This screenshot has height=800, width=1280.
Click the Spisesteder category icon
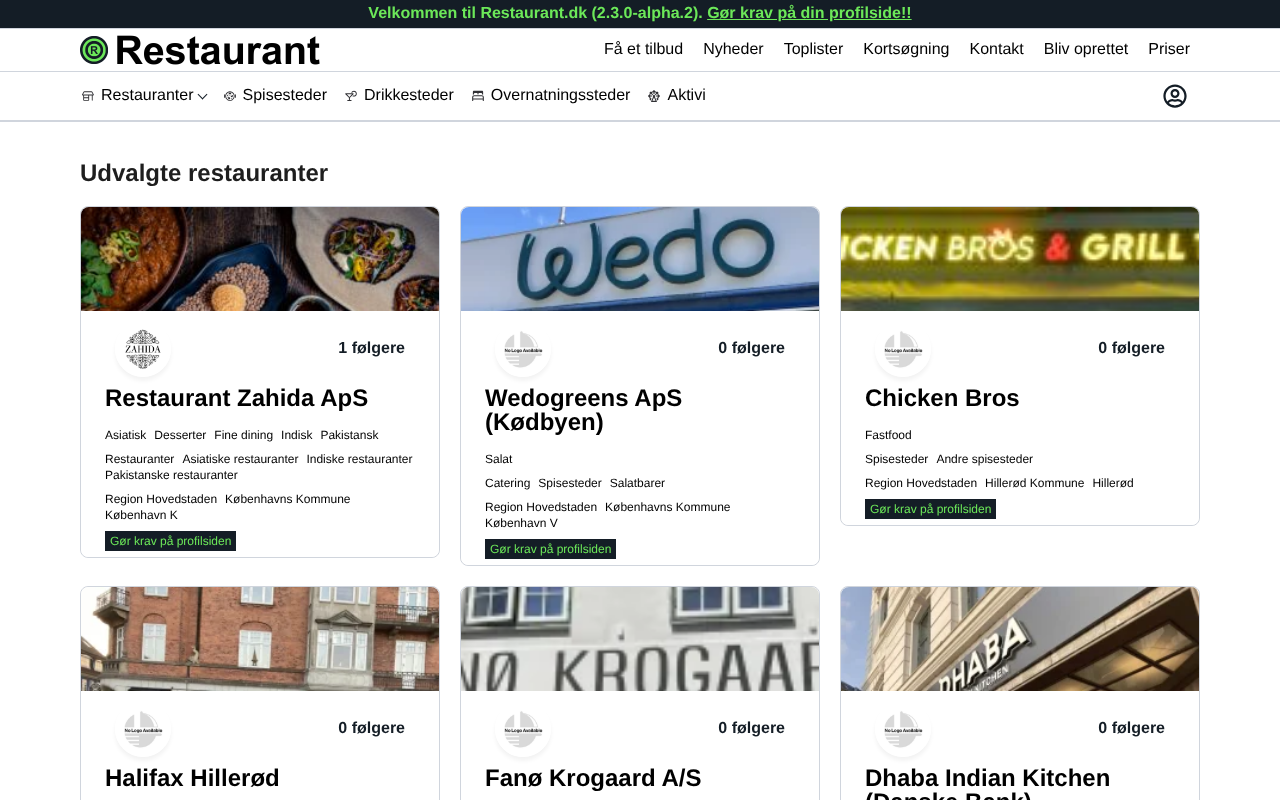click(230, 96)
